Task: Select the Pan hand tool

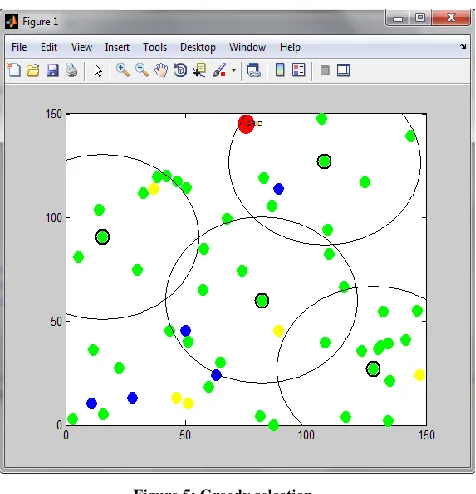Action: [161, 70]
